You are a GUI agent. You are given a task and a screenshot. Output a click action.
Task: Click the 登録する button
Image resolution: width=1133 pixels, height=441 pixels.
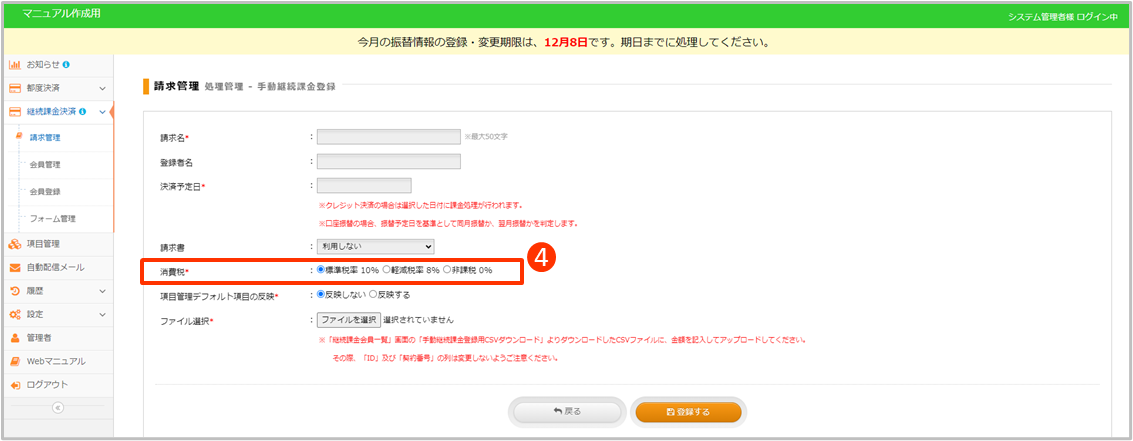pos(688,411)
